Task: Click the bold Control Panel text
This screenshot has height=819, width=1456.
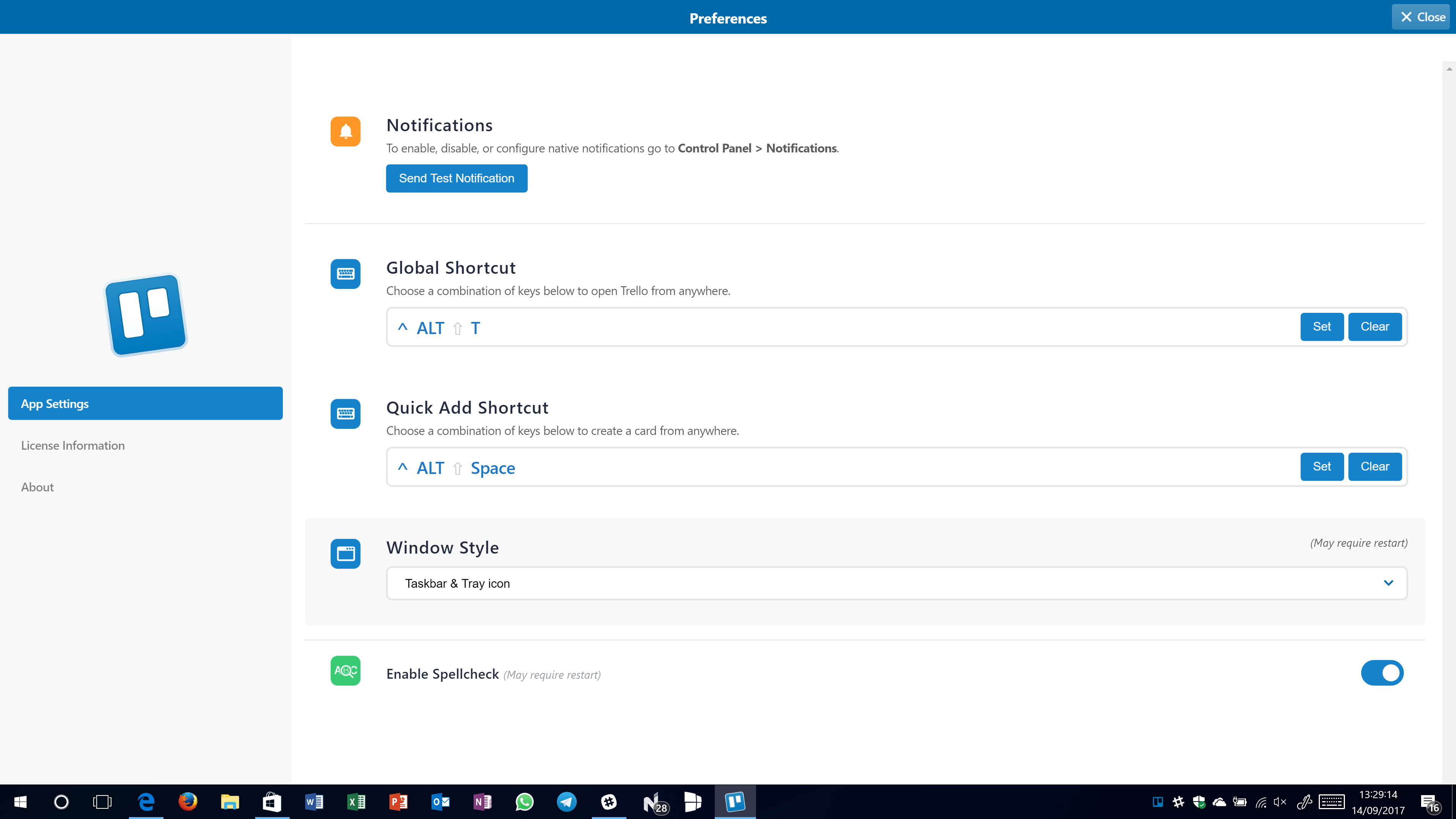Action: click(x=714, y=148)
